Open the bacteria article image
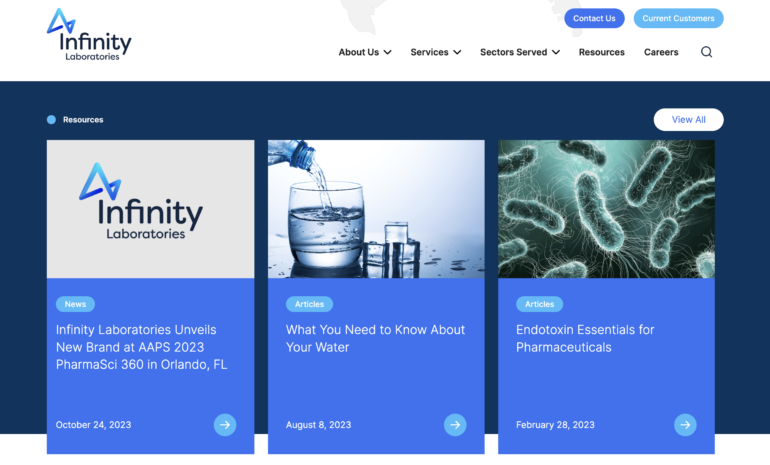770x465 pixels. coord(606,208)
